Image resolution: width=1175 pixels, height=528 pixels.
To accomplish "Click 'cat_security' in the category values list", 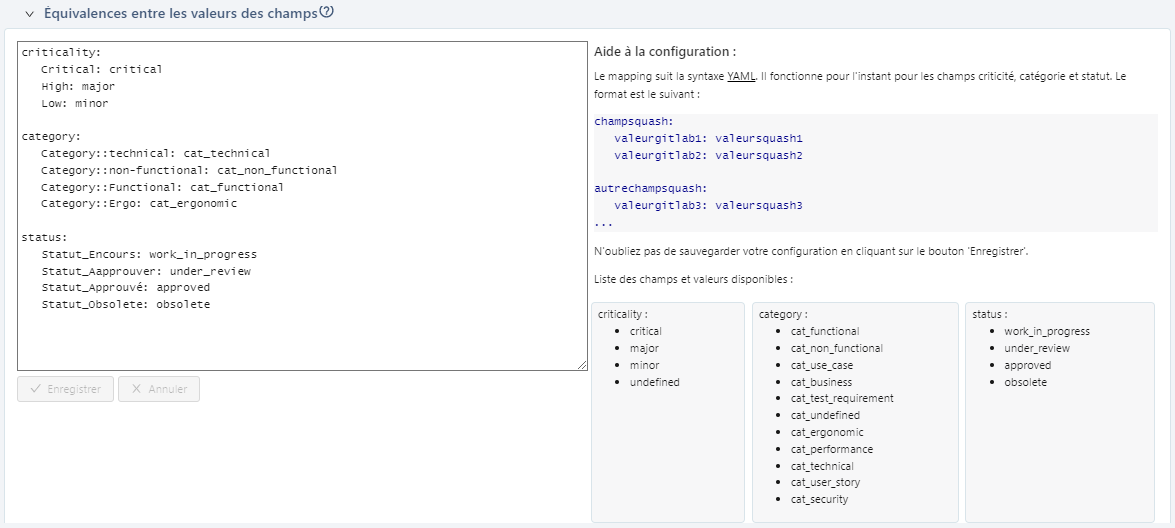I will tap(819, 499).
